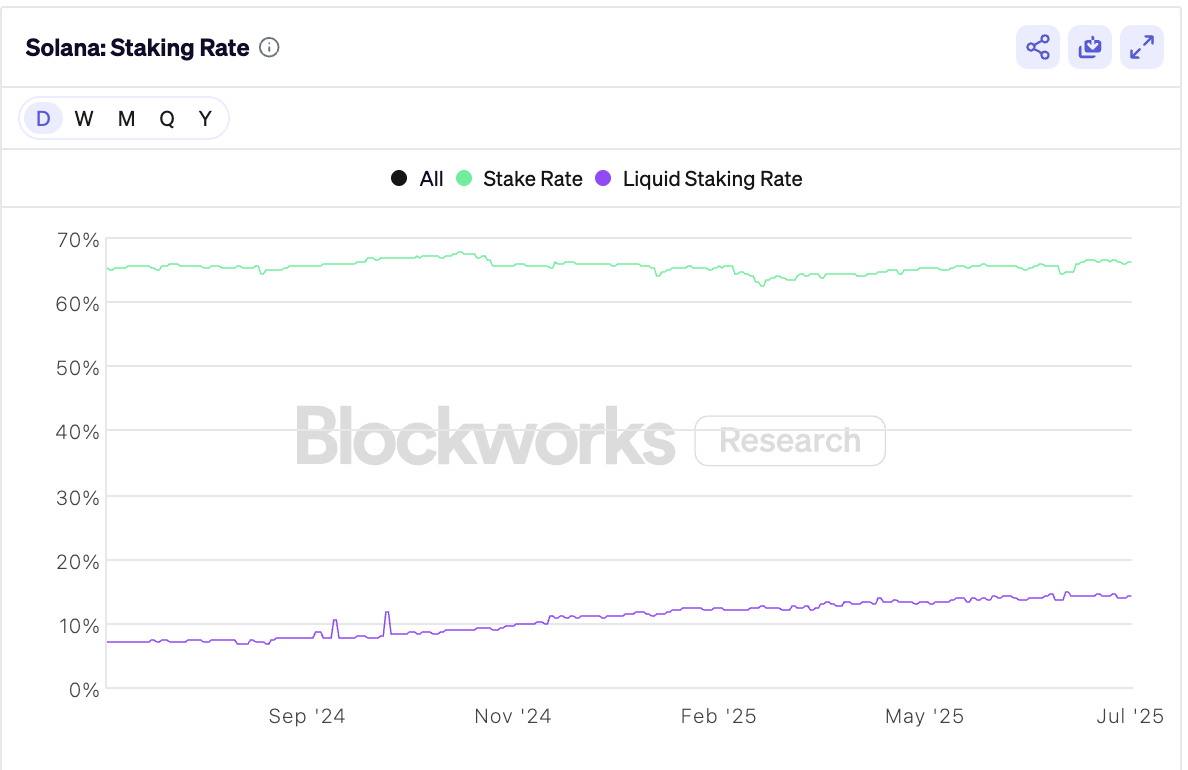Switch to Weekly timeframe W
This screenshot has width=1188, height=770.
pyautogui.click(x=84, y=118)
